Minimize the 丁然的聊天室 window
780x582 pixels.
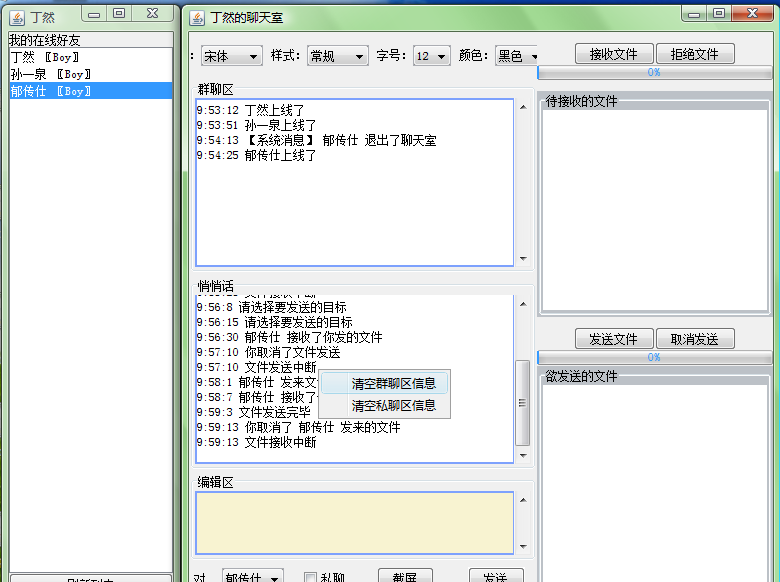click(x=694, y=13)
